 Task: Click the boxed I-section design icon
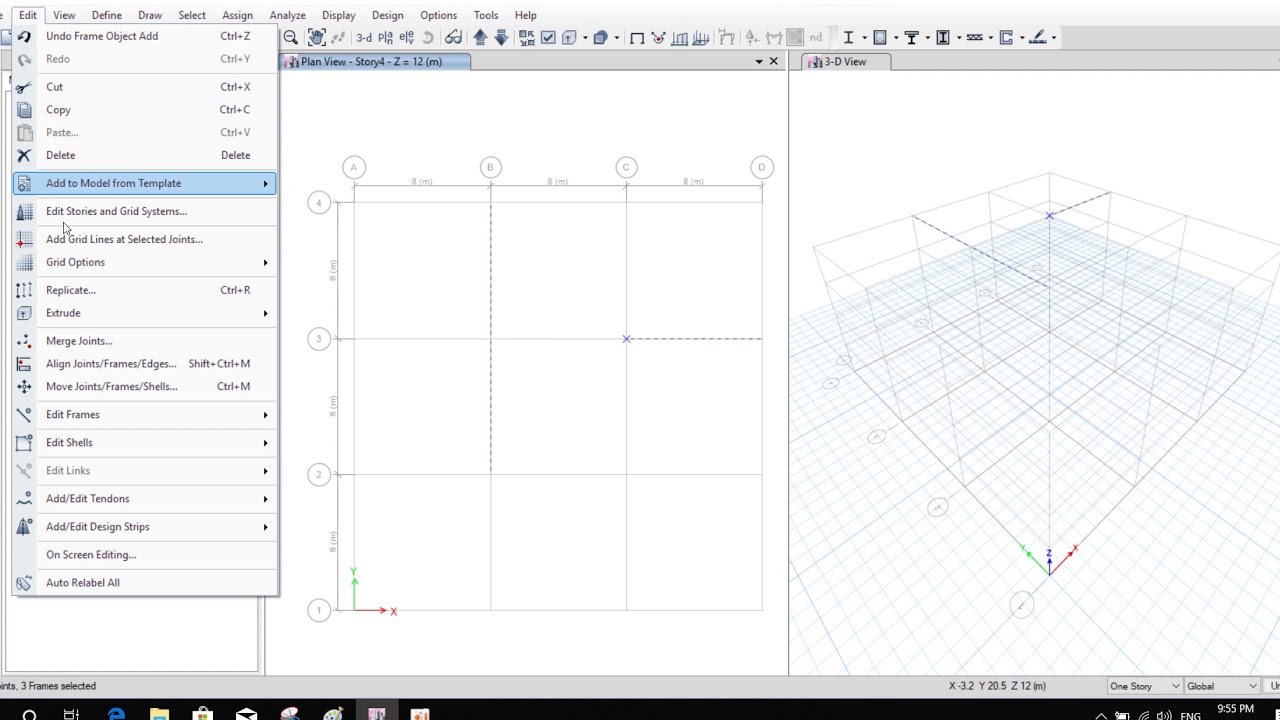click(x=942, y=37)
